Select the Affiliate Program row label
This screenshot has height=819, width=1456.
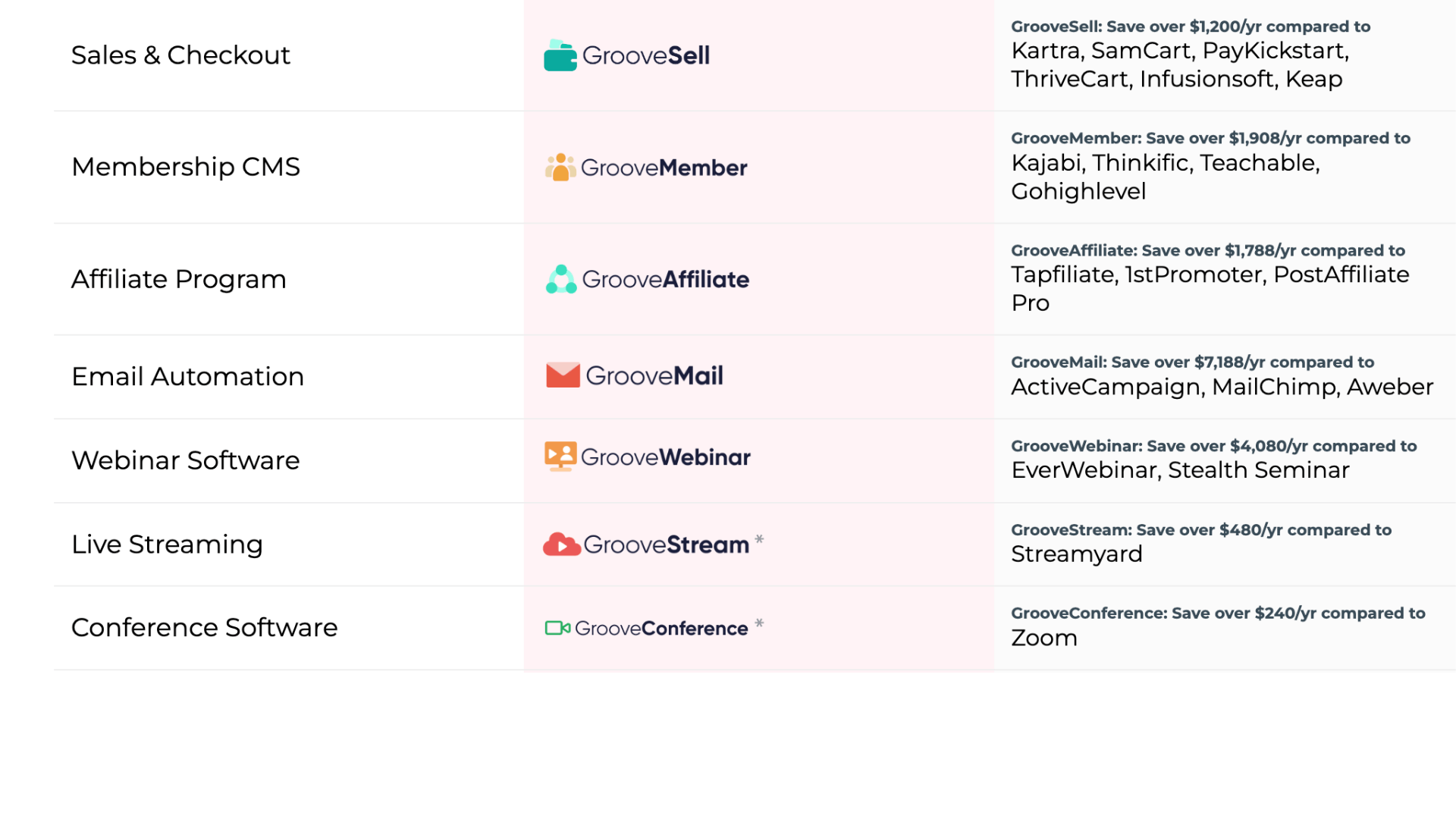179,280
